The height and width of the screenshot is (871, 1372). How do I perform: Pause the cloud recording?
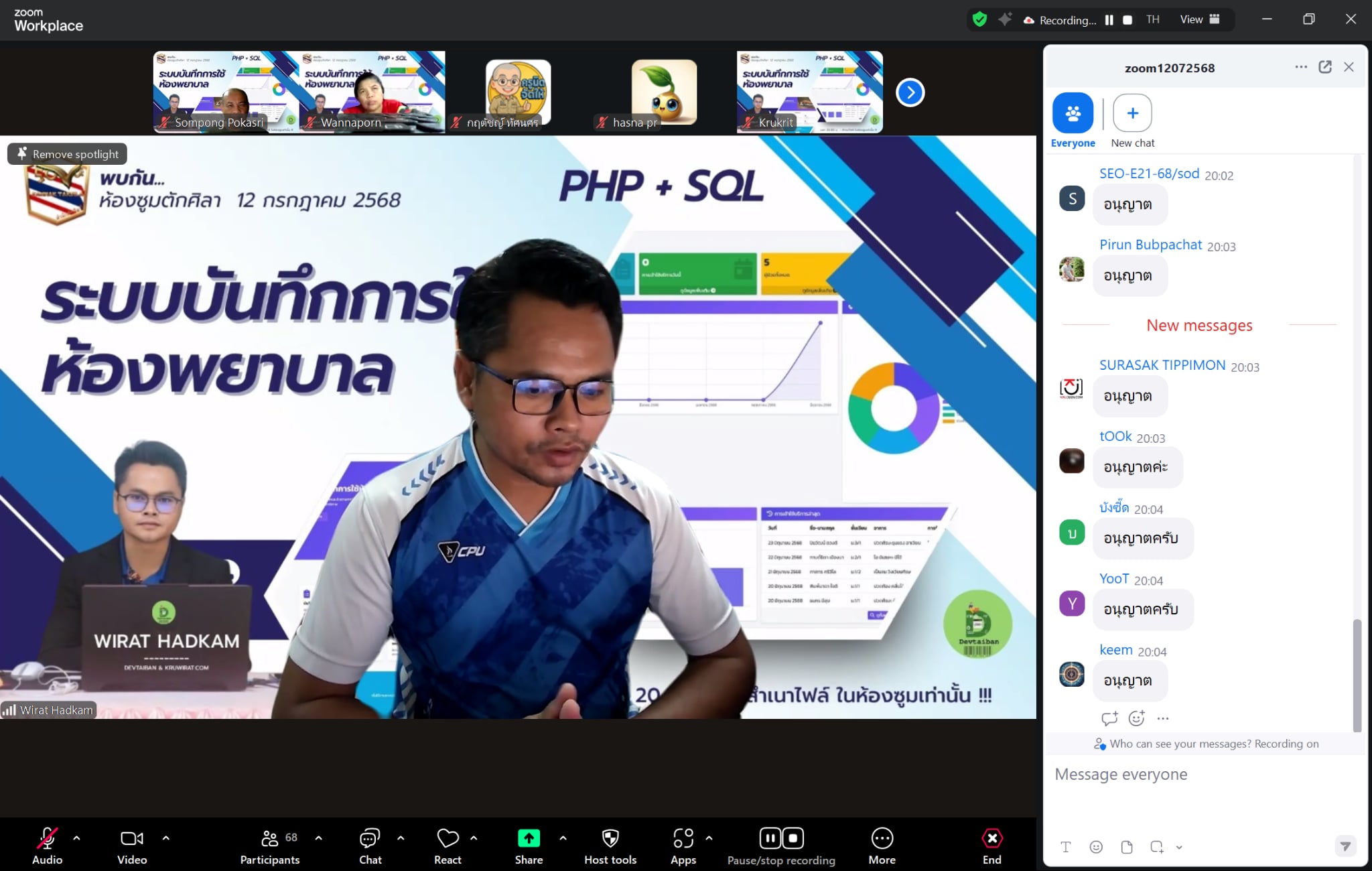(x=770, y=837)
